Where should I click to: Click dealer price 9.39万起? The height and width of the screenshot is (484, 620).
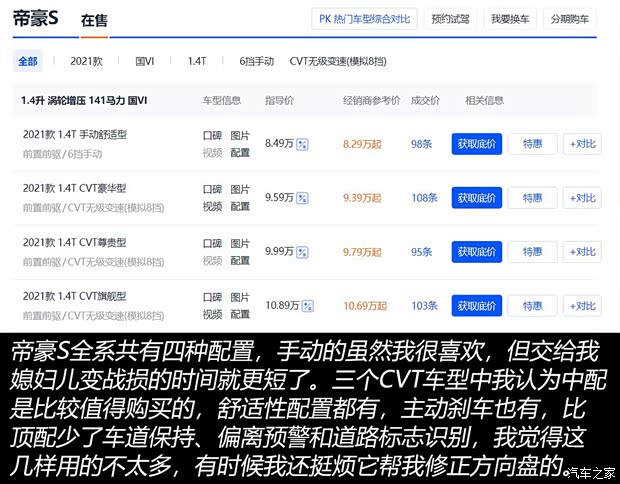coord(362,198)
